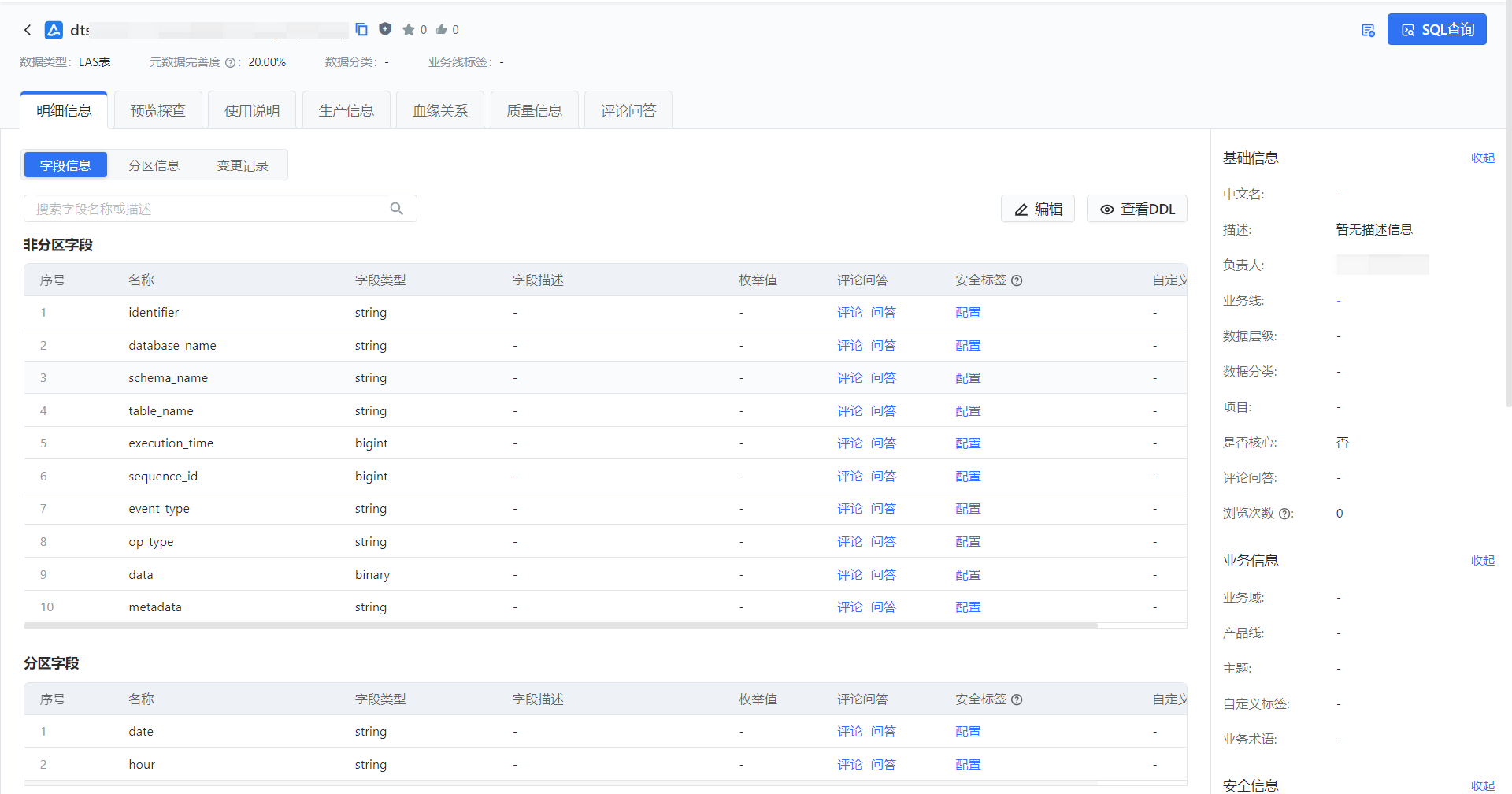Image resolution: width=1512 pixels, height=794 pixels.
Task: Click the shield security icon
Action: [385, 29]
